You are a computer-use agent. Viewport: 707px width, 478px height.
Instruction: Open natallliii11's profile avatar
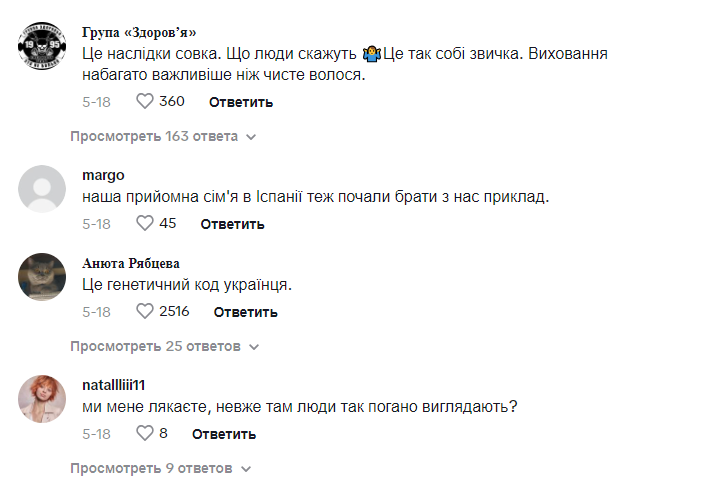(x=44, y=398)
